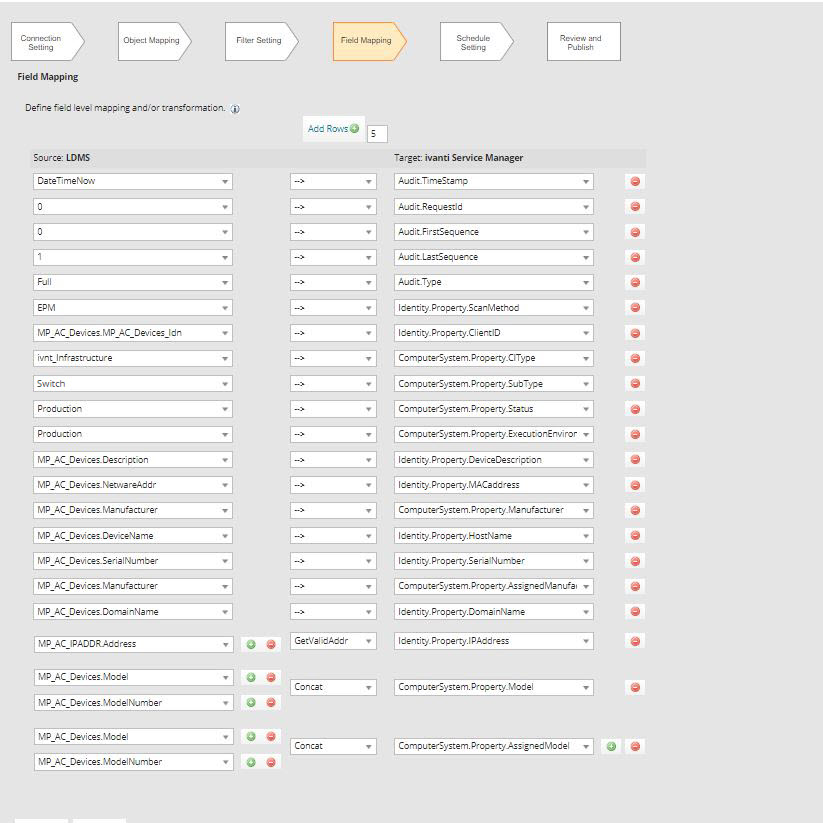Switch to the Schedule Setting step
The image size is (823, 823).
coord(473,42)
